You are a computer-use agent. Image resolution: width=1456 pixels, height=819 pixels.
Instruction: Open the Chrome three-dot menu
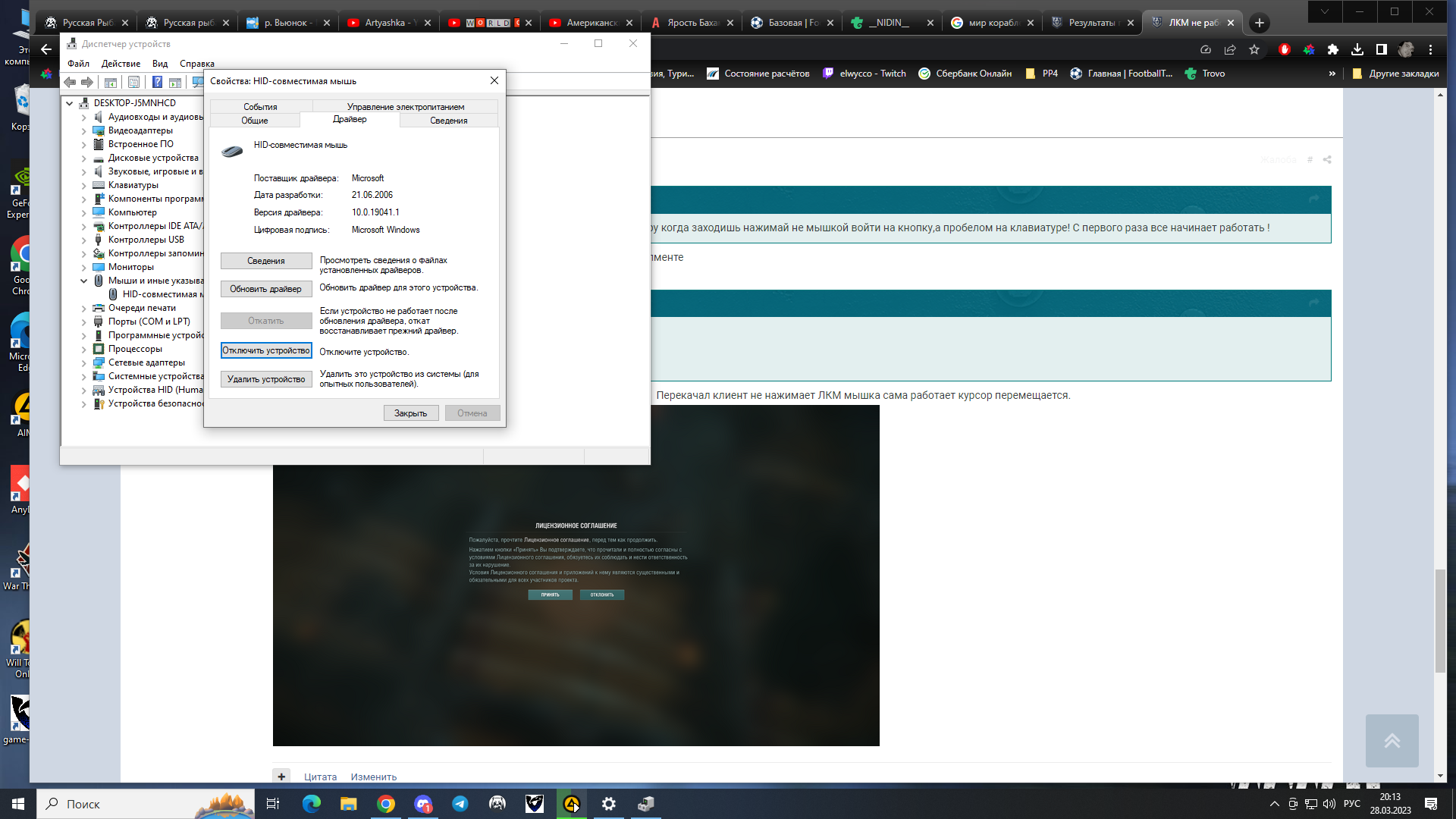click(1431, 49)
